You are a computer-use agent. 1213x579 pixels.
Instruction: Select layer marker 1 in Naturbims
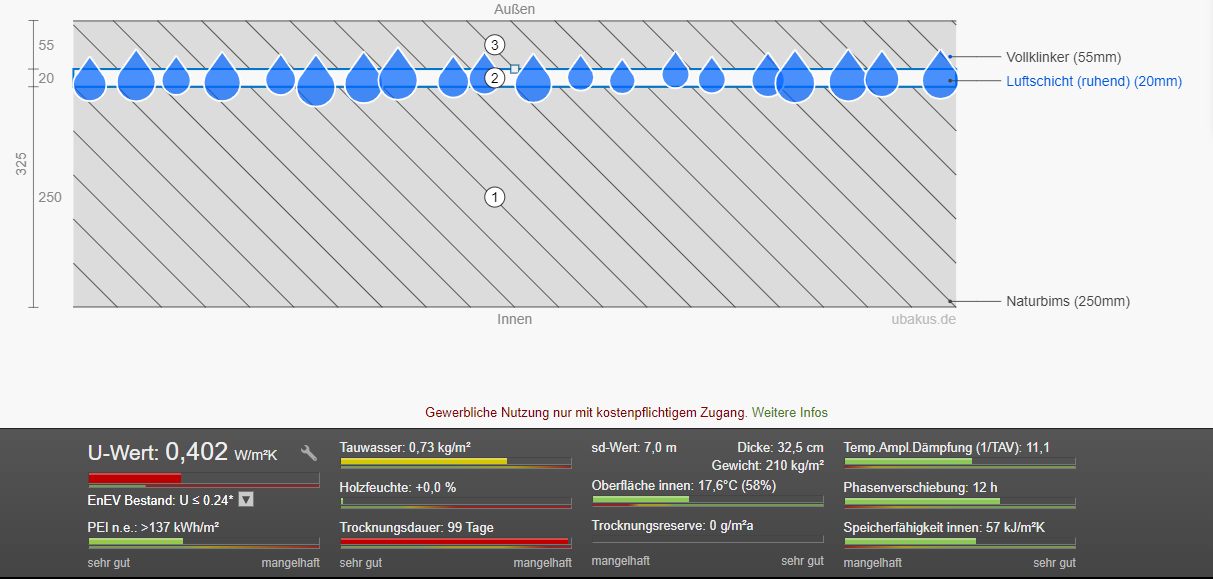[494, 197]
